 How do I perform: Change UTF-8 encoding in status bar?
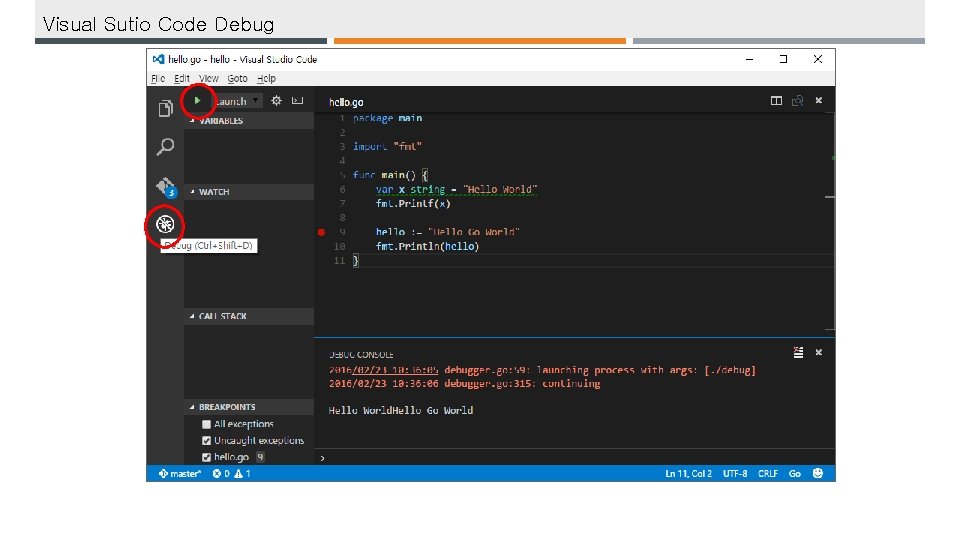coord(735,473)
